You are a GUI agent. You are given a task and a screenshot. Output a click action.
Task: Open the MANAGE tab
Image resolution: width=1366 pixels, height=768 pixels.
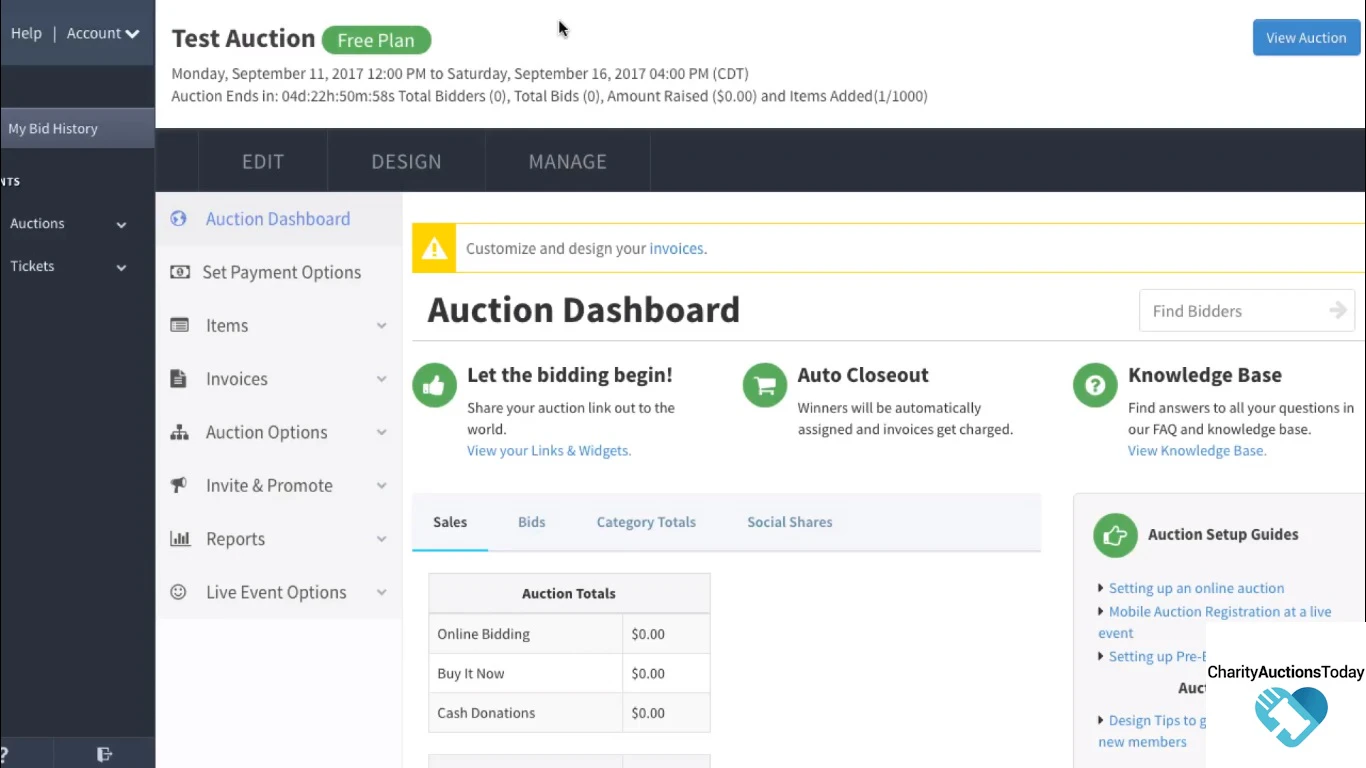pos(568,161)
